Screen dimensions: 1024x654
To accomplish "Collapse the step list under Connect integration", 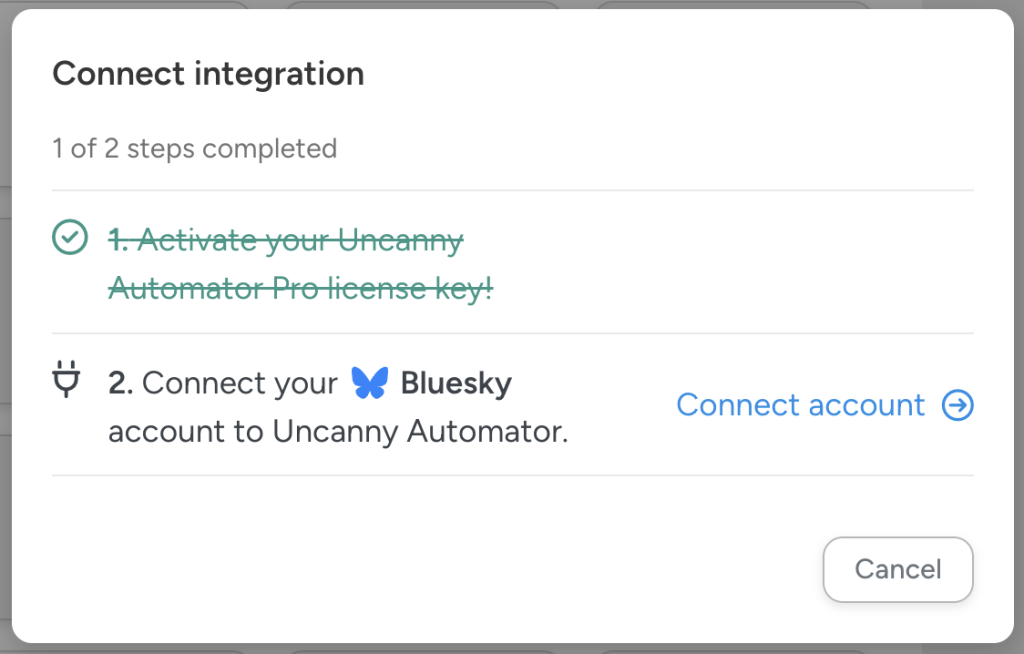I will 207,73.
